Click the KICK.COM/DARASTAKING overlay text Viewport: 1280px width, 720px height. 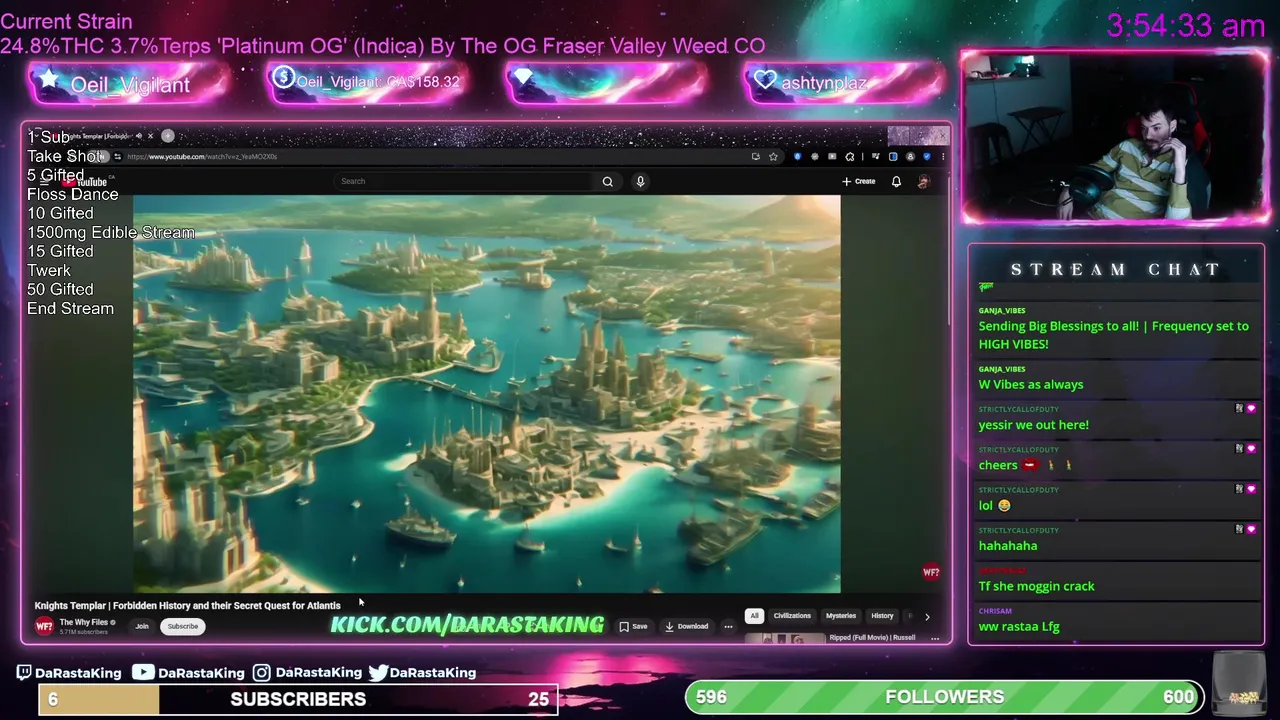click(x=467, y=625)
